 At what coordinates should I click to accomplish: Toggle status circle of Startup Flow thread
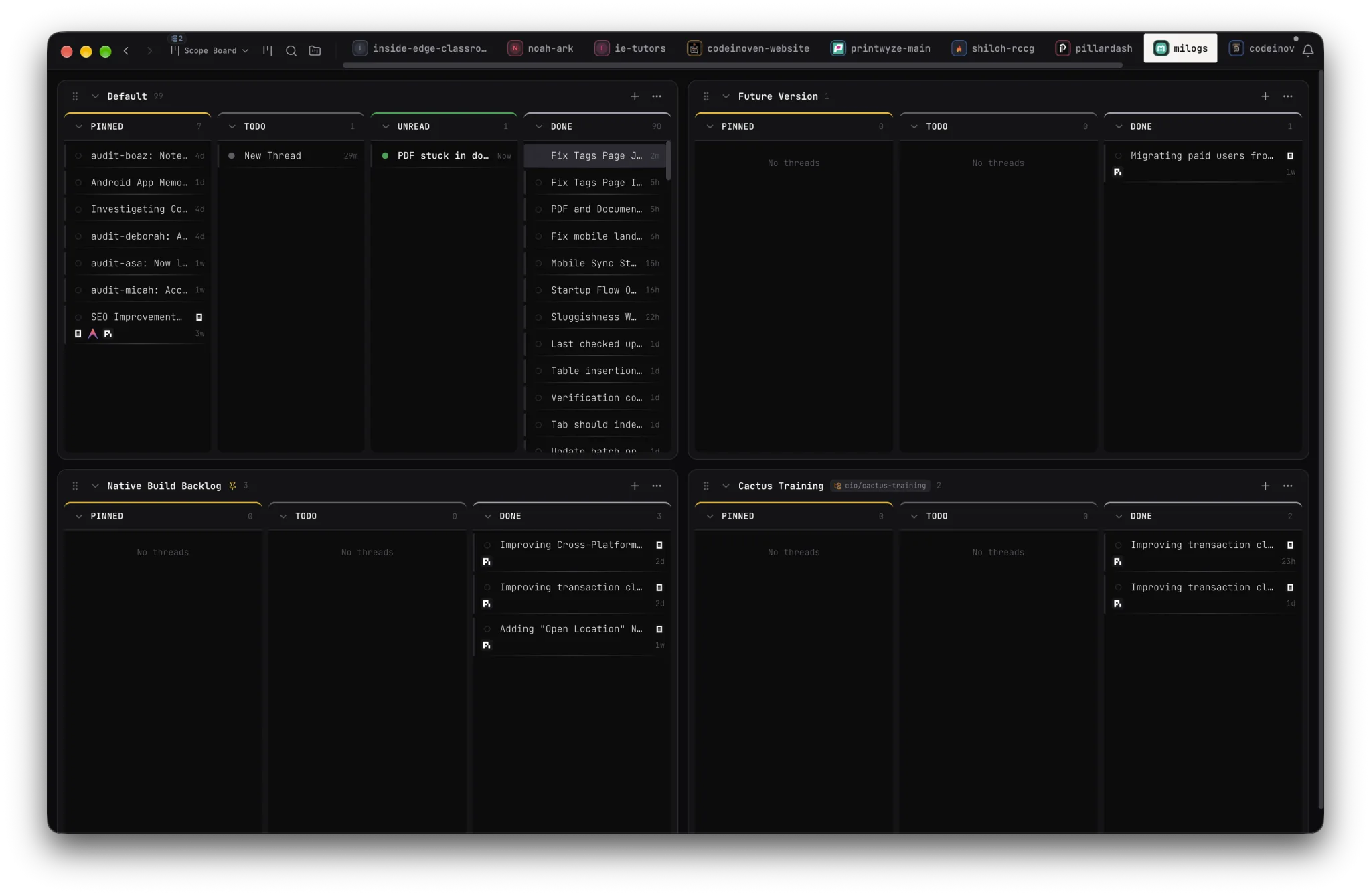point(538,290)
